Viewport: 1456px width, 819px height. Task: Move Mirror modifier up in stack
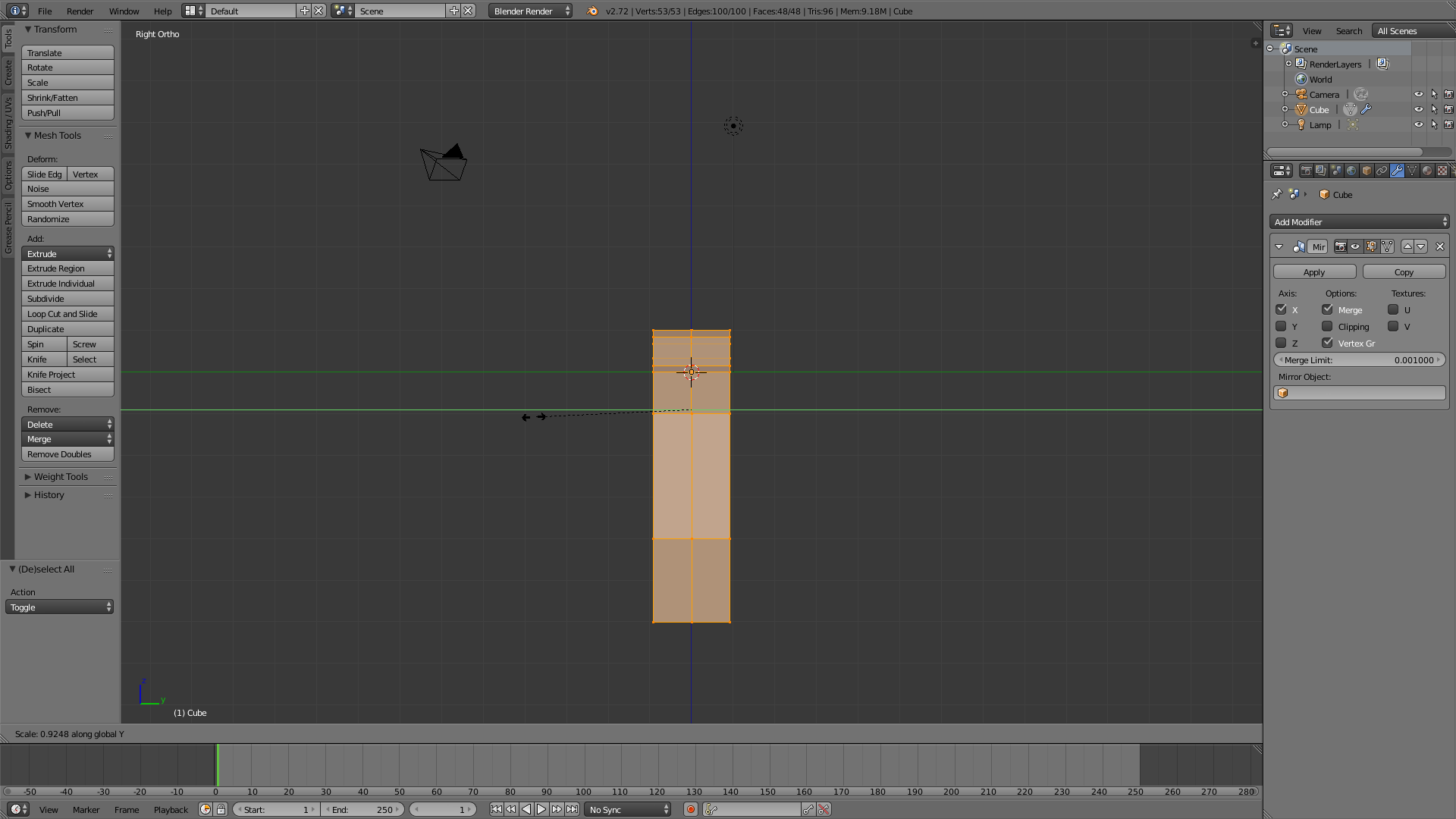click(1407, 246)
